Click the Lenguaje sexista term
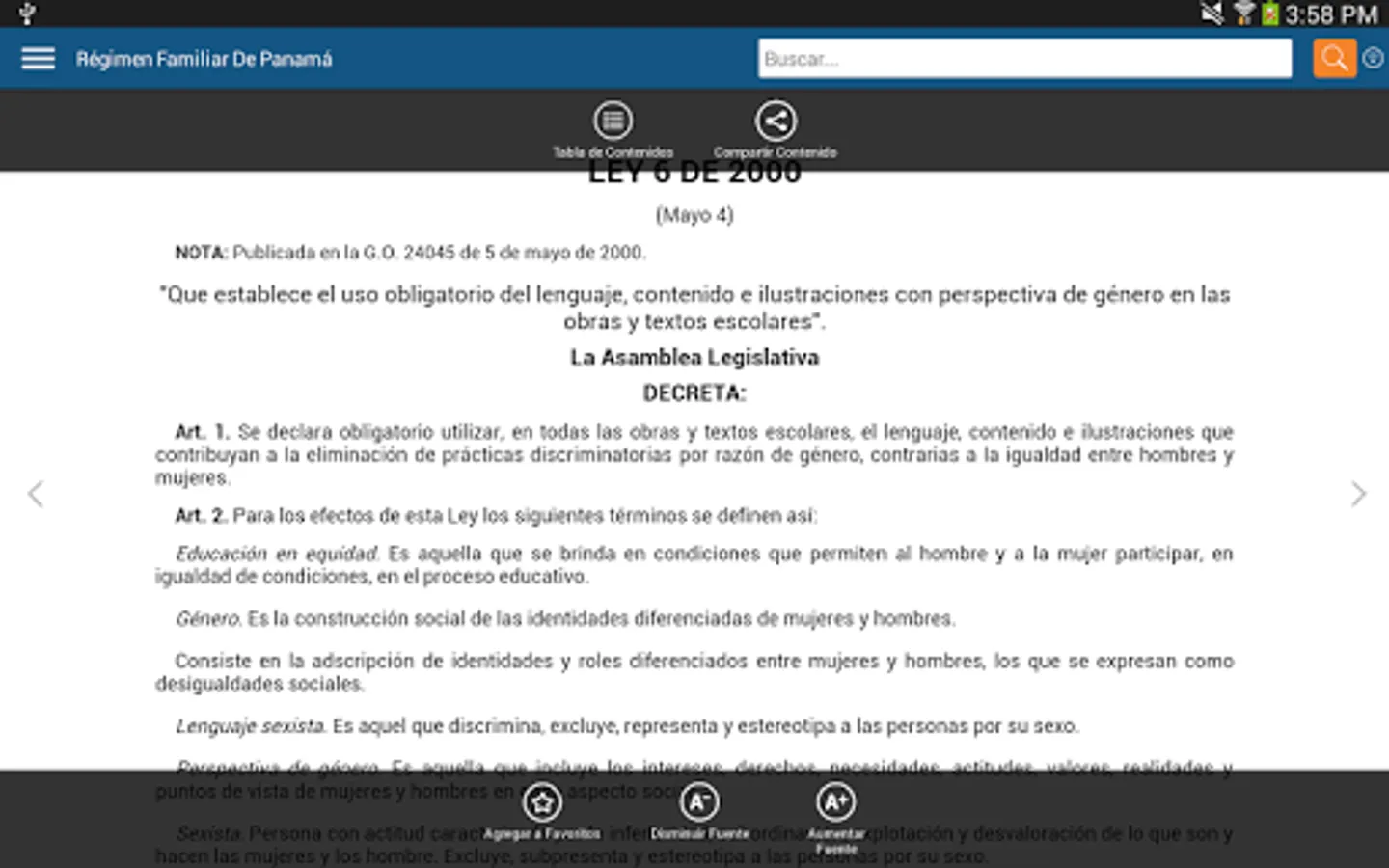The height and width of the screenshot is (868, 1389). point(251,726)
